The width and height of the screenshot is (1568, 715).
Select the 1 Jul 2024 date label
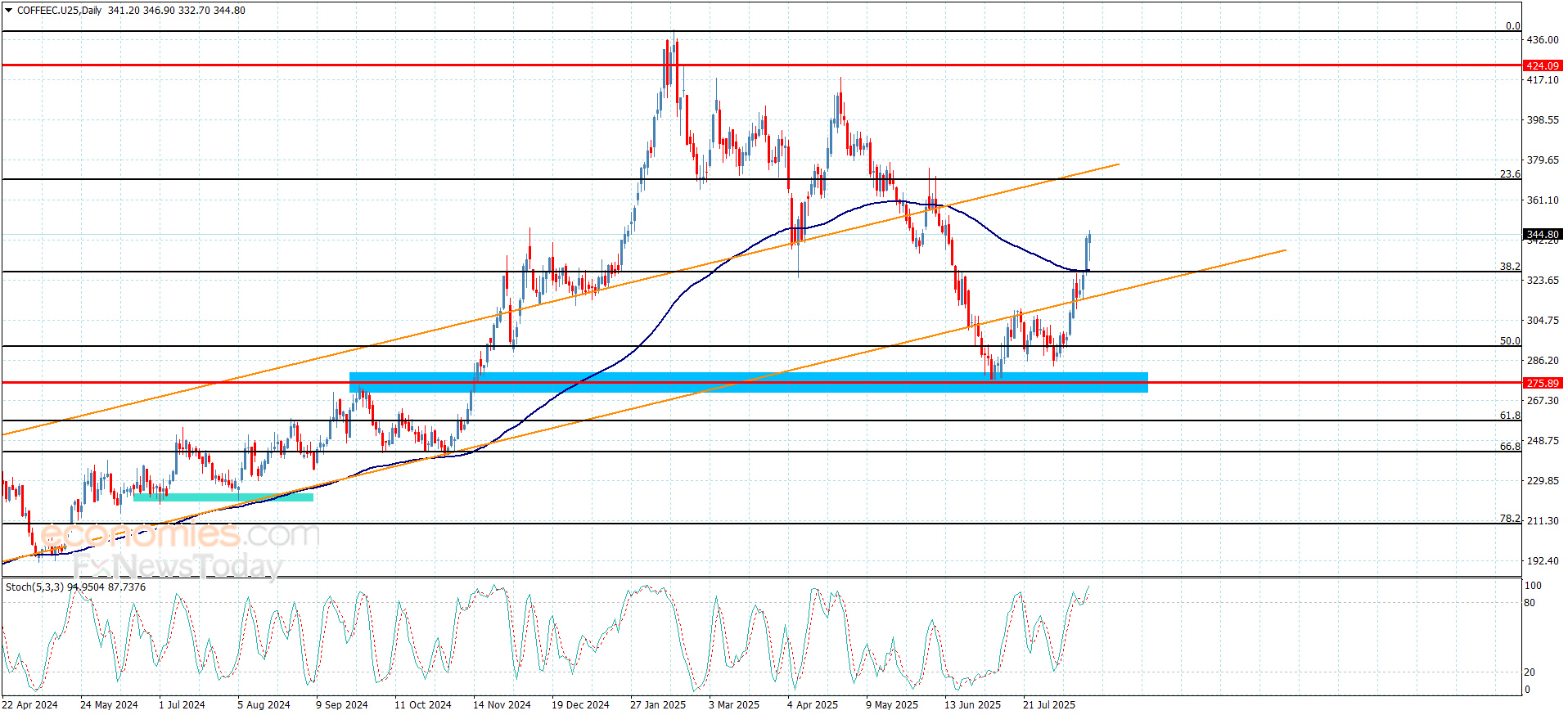pos(182,705)
